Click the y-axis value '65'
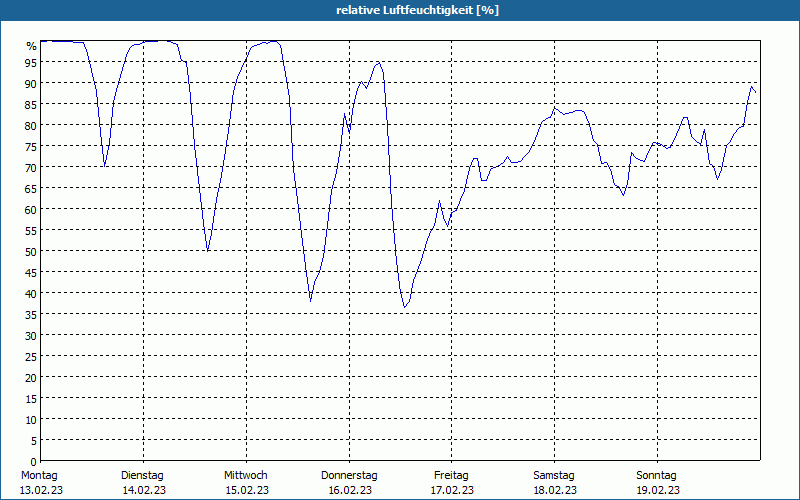This screenshot has height=500, width=800. click(31, 189)
